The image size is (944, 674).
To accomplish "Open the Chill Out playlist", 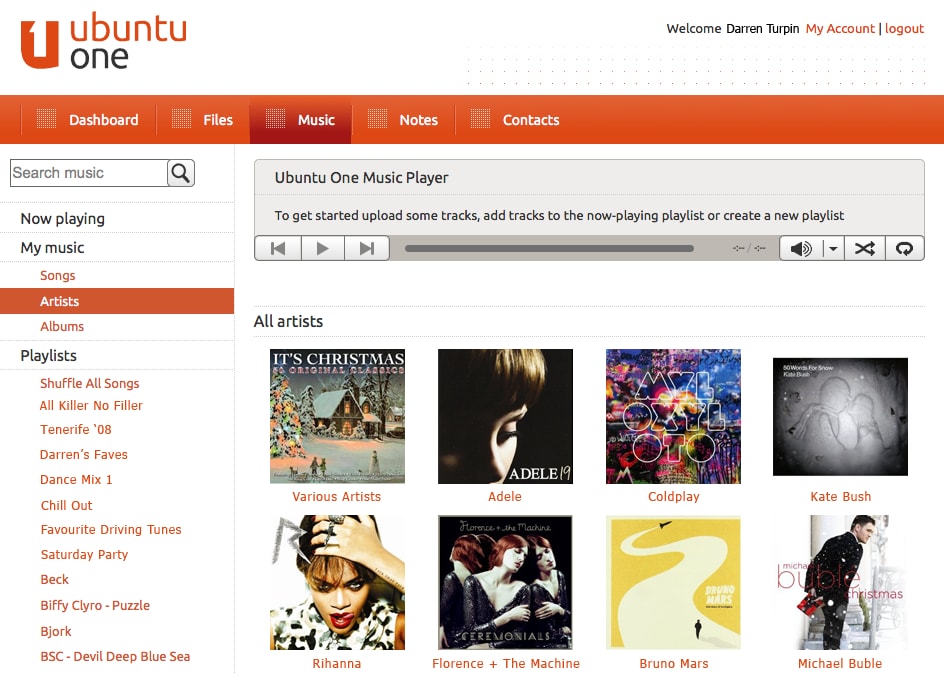I will (x=67, y=506).
